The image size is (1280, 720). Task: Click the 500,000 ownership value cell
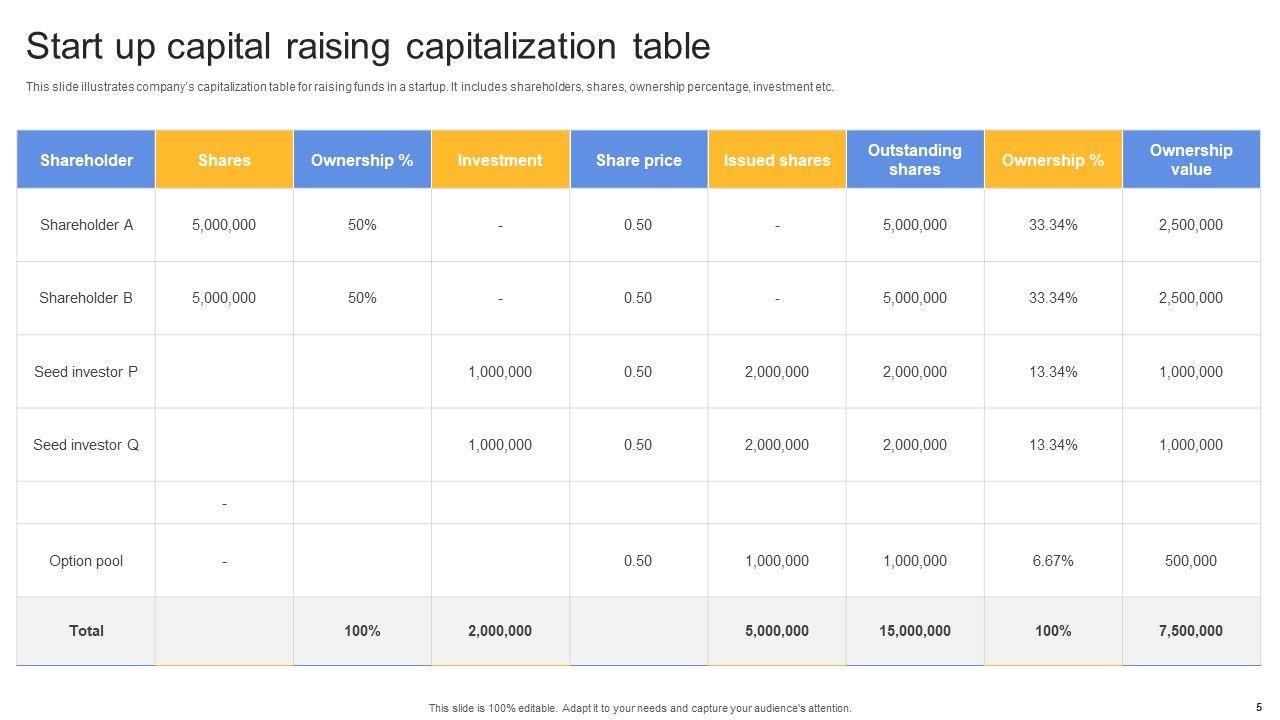click(x=1191, y=561)
